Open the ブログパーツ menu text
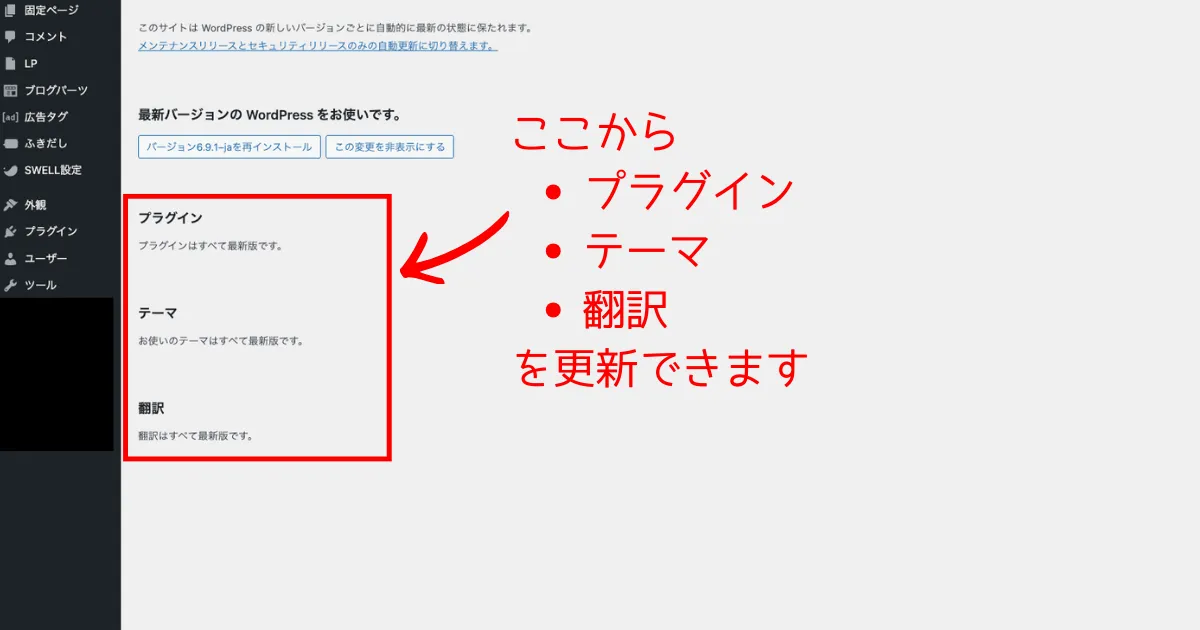The image size is (1200, 630). tap(56, 90)
